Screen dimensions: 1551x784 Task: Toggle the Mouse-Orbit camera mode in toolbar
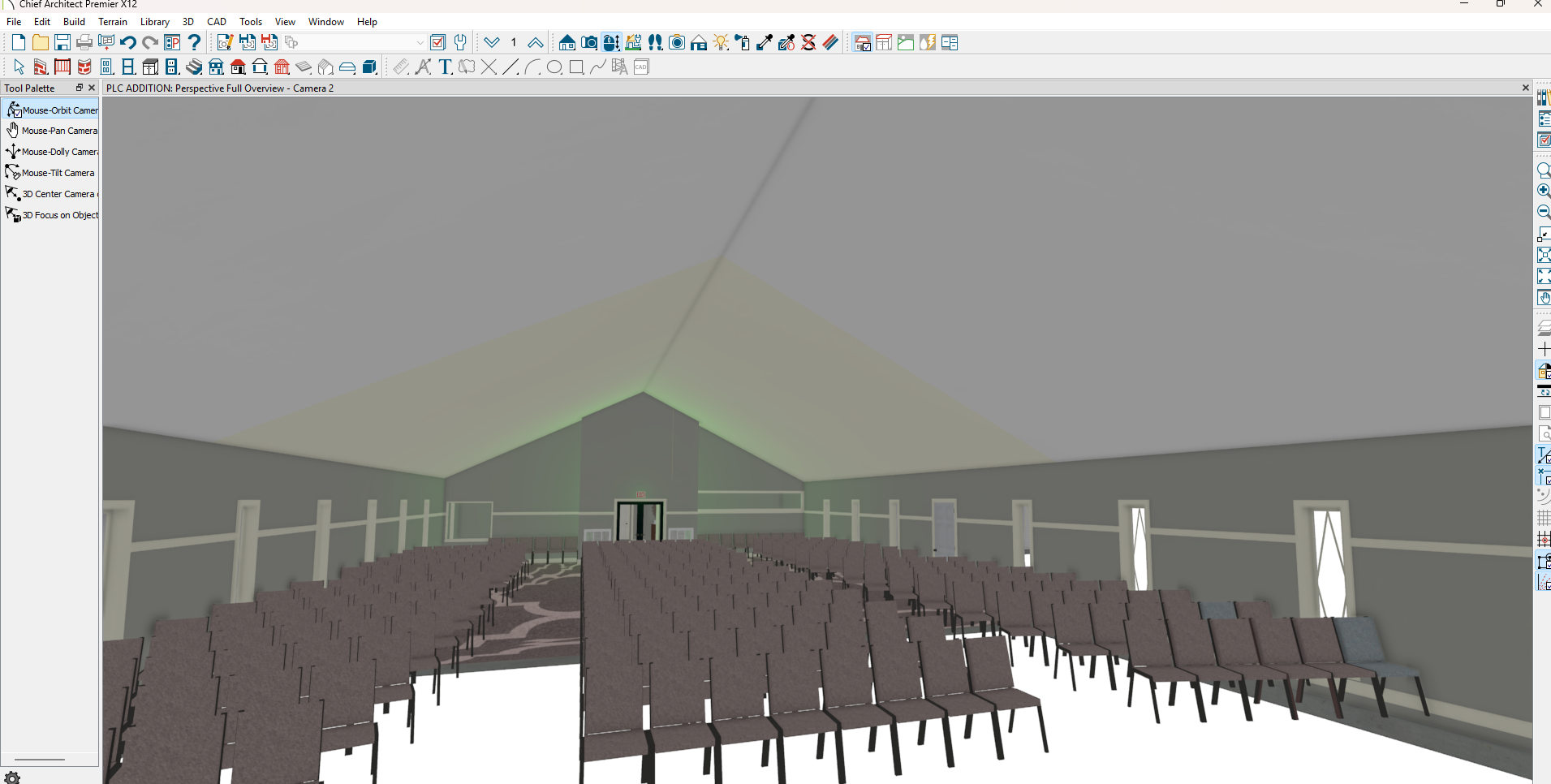612,43
